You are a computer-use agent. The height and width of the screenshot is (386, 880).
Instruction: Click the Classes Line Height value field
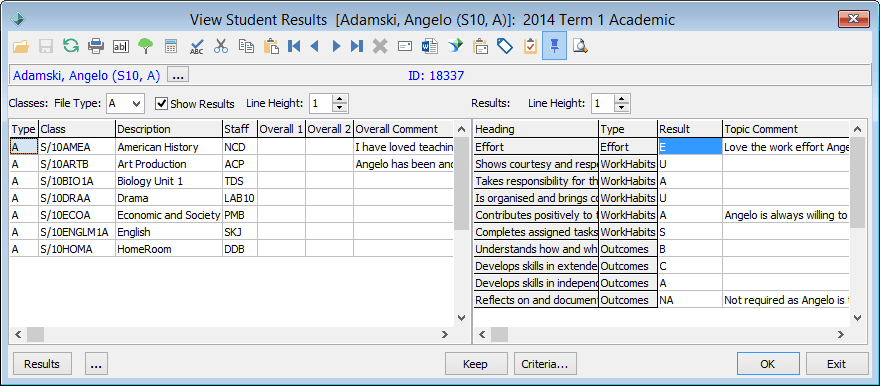point(320,103)
